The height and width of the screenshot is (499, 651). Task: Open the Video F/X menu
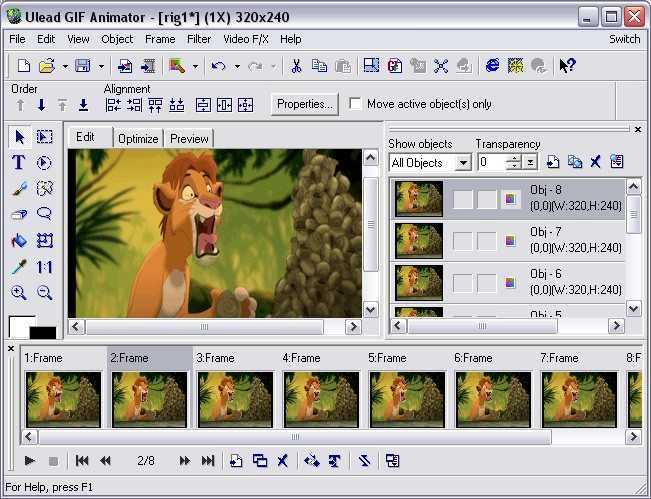point(246,39)
